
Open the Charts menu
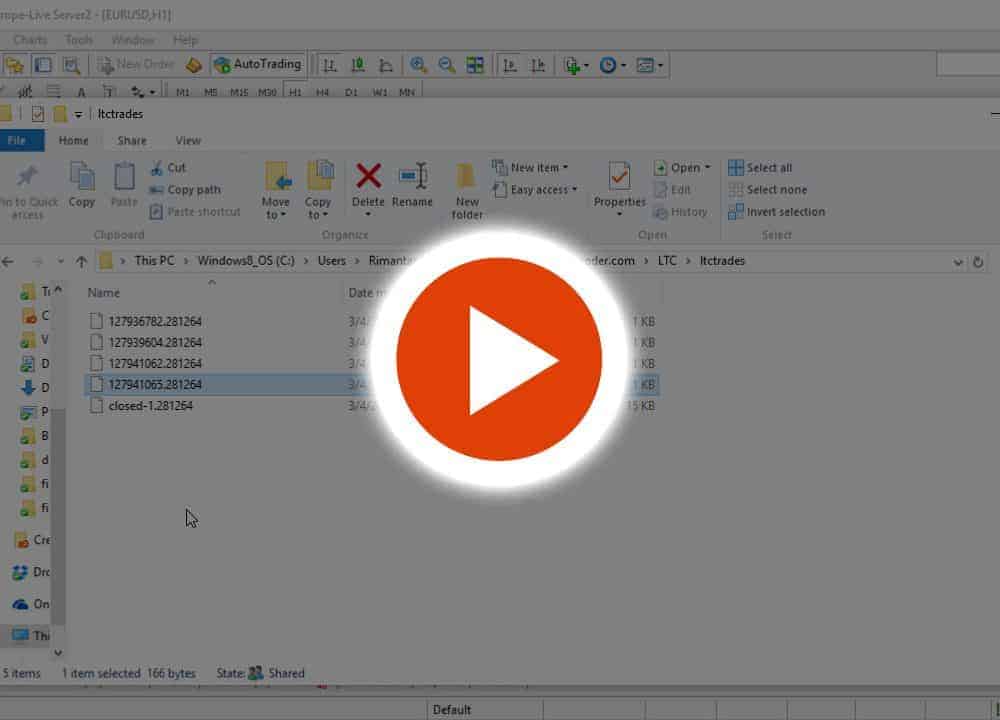click(x=30, y=40)
